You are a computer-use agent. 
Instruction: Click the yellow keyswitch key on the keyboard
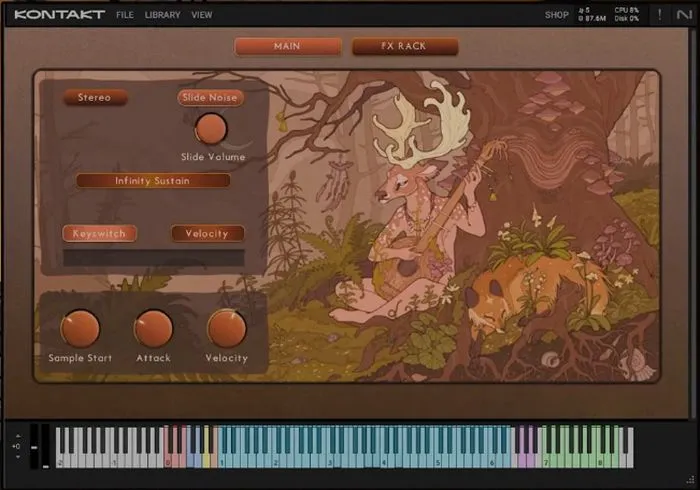point(206,461)
